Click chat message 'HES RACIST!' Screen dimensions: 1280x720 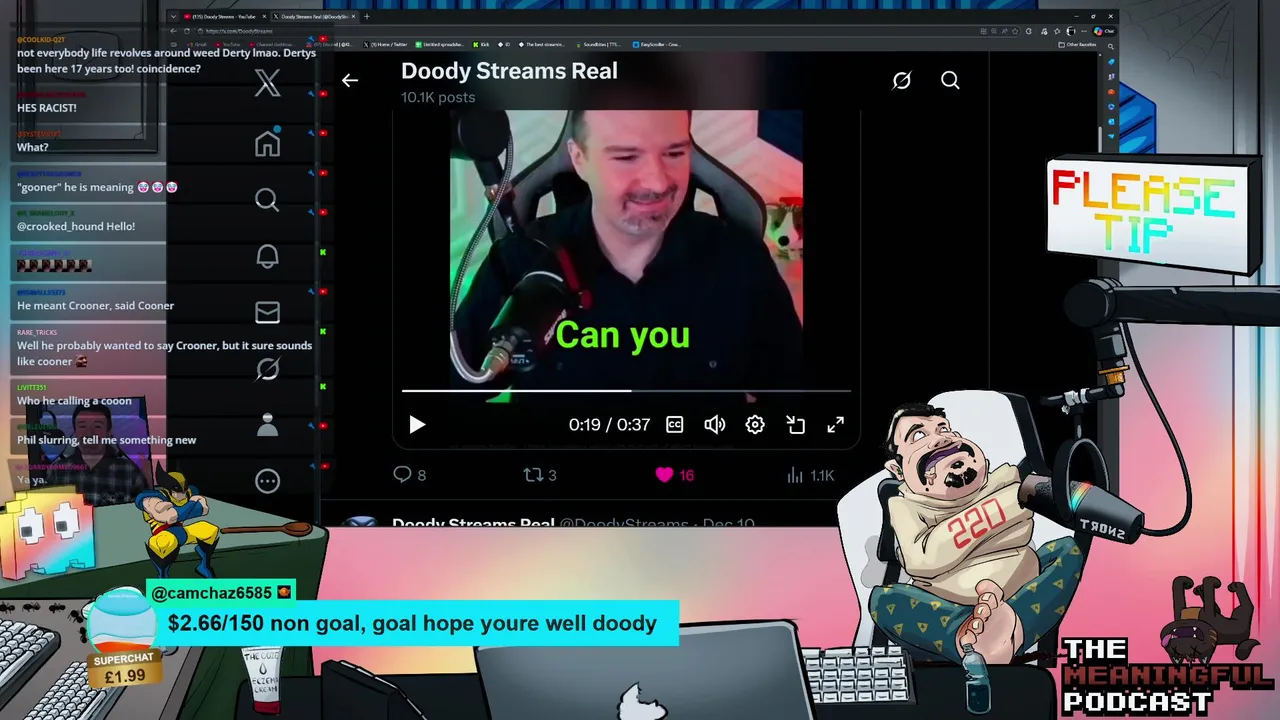pos(47,108)
